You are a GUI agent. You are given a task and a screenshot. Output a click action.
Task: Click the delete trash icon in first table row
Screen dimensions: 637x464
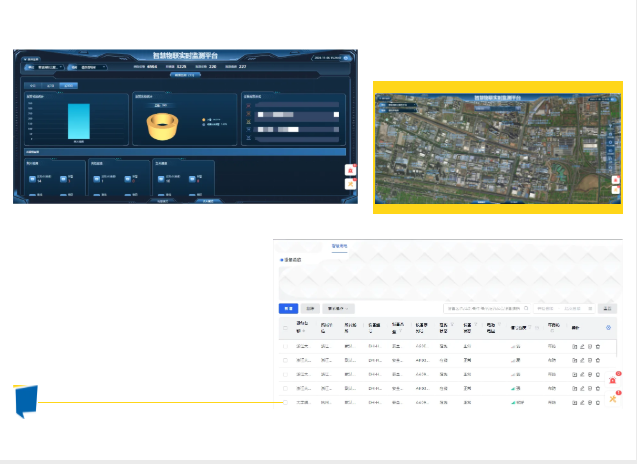598,346
